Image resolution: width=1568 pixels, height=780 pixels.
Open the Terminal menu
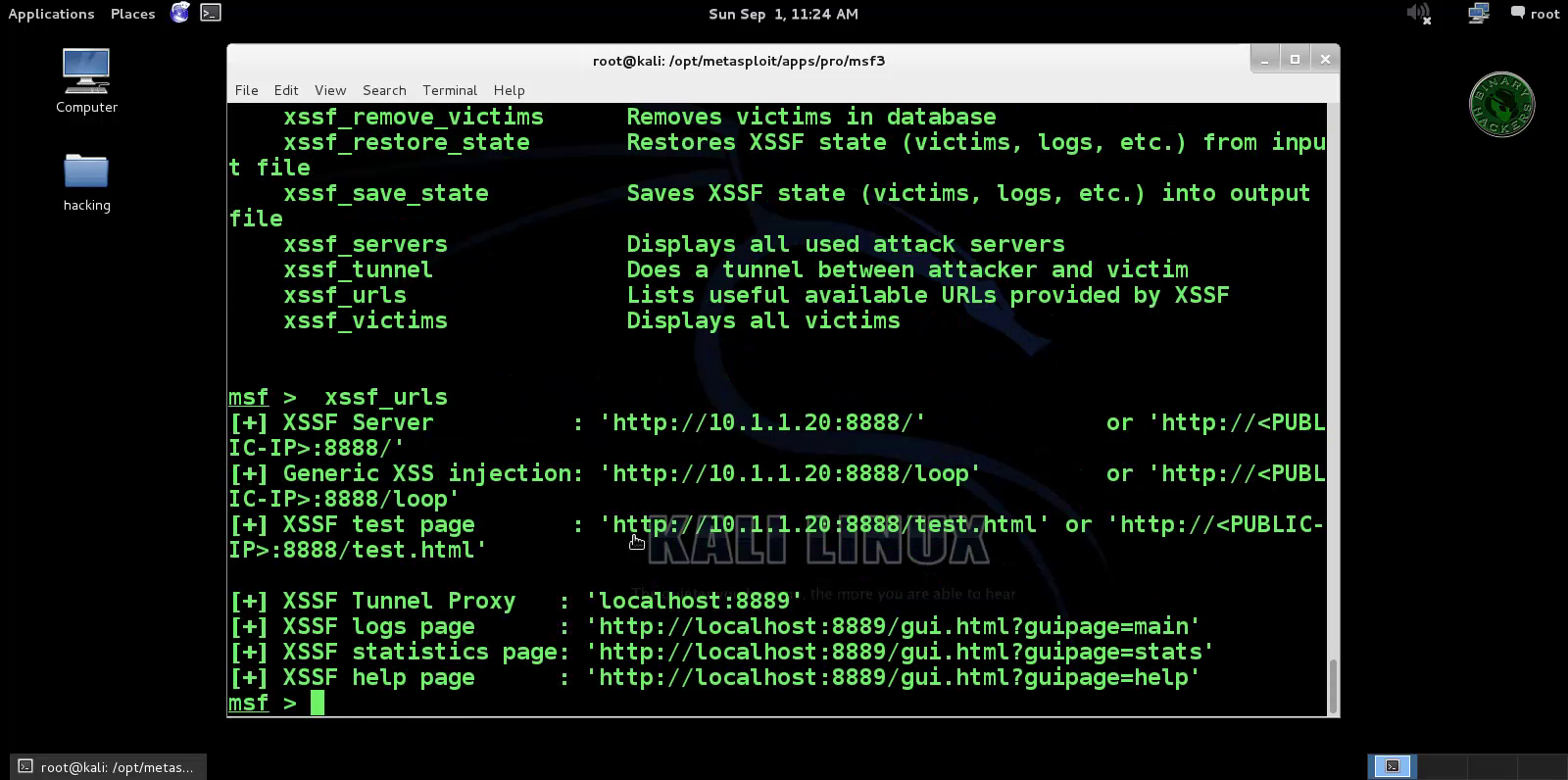pos(450,90)
